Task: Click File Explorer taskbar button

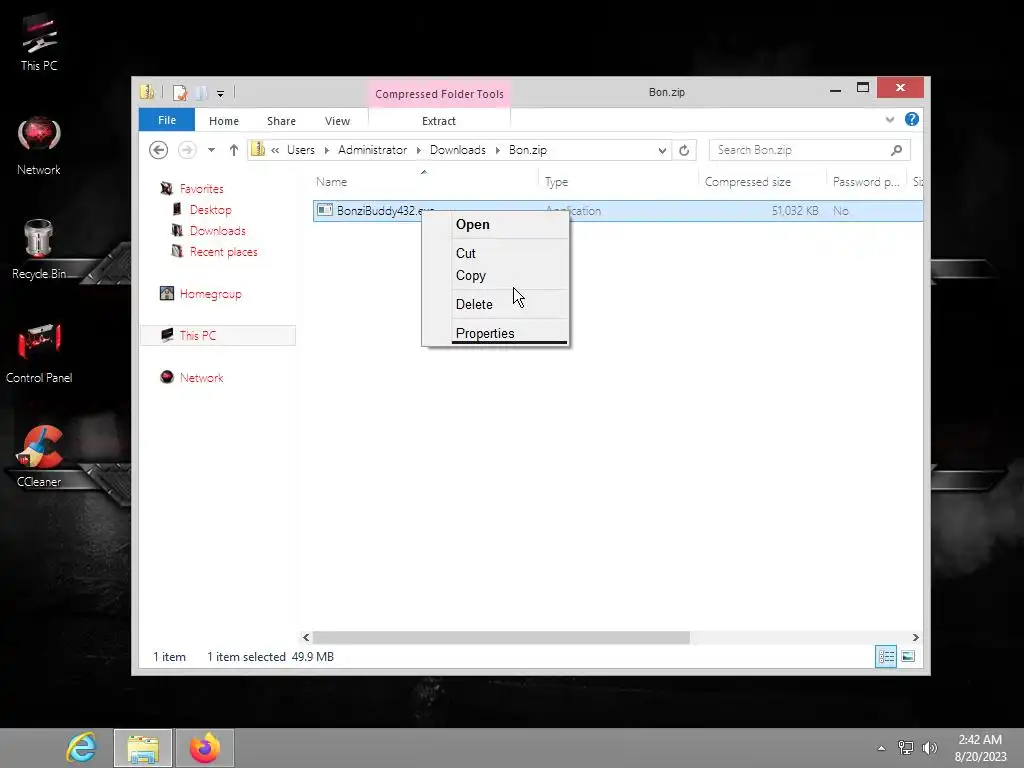Action: [x=143, y=748]
